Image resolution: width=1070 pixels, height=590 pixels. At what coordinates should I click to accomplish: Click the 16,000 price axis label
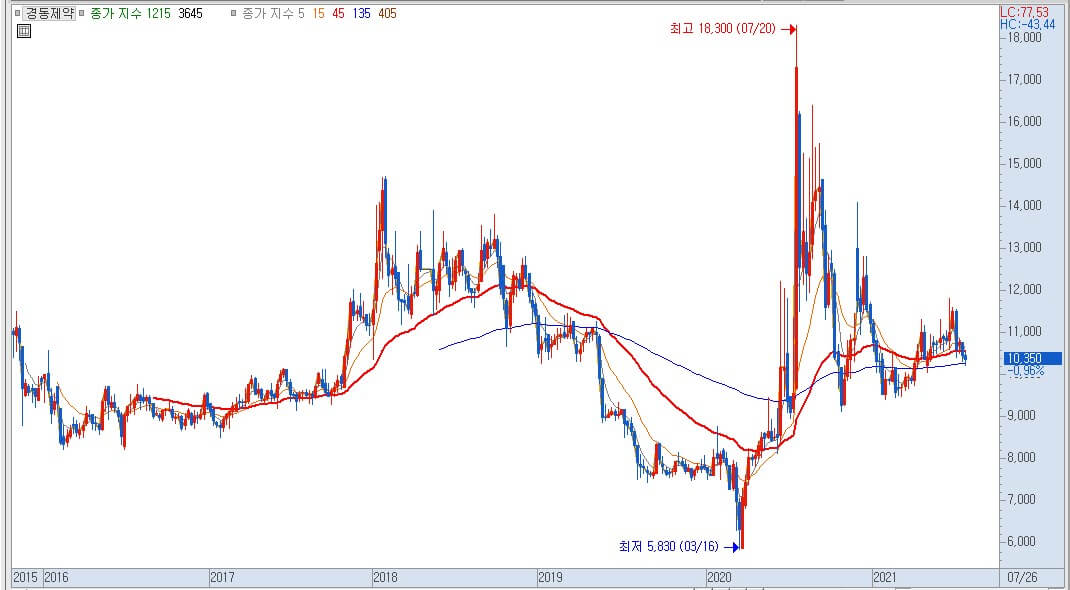coord(1025,121)
